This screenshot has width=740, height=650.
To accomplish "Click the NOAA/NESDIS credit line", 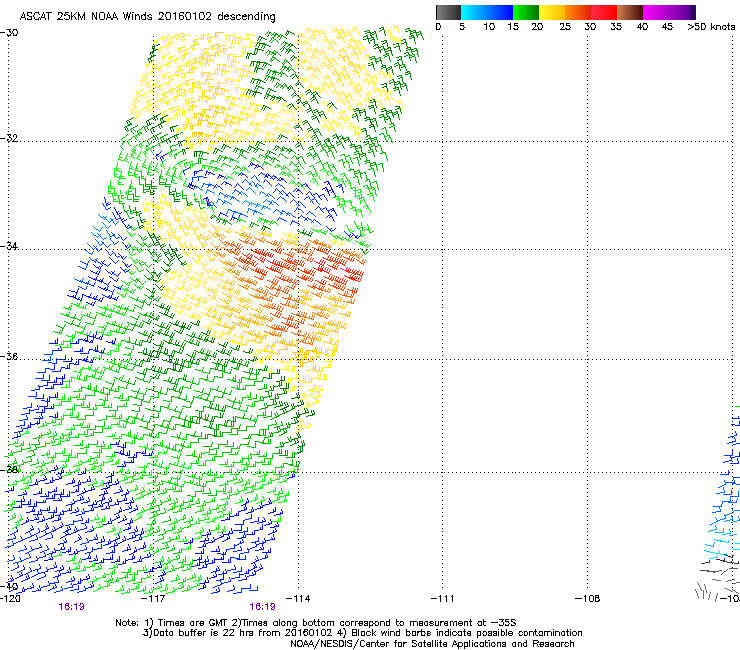I will coord(432,644).
